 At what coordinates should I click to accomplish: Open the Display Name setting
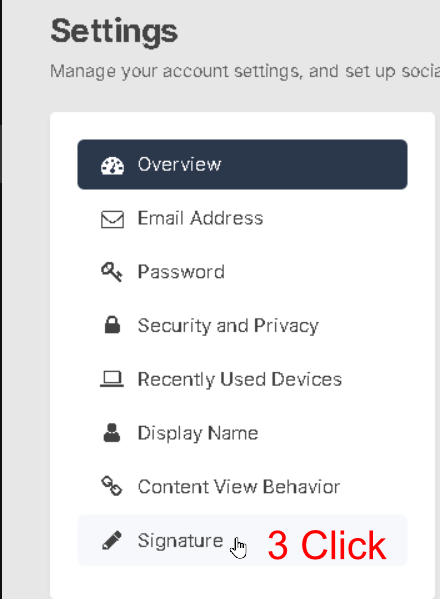pos(242,433)
